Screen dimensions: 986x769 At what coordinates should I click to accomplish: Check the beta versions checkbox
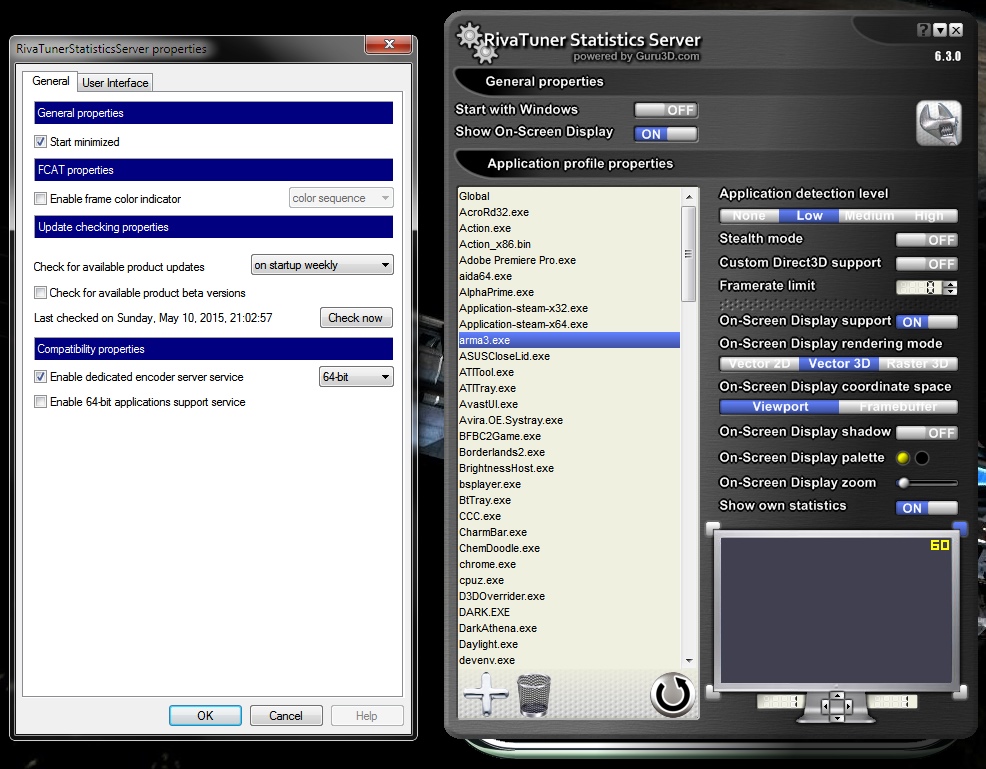point(40,292)
